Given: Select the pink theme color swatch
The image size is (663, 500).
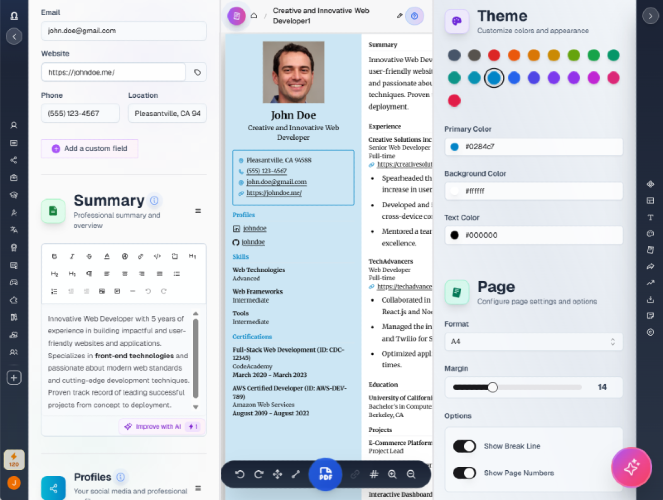Looking at the screenshot, I should point(613,78).
